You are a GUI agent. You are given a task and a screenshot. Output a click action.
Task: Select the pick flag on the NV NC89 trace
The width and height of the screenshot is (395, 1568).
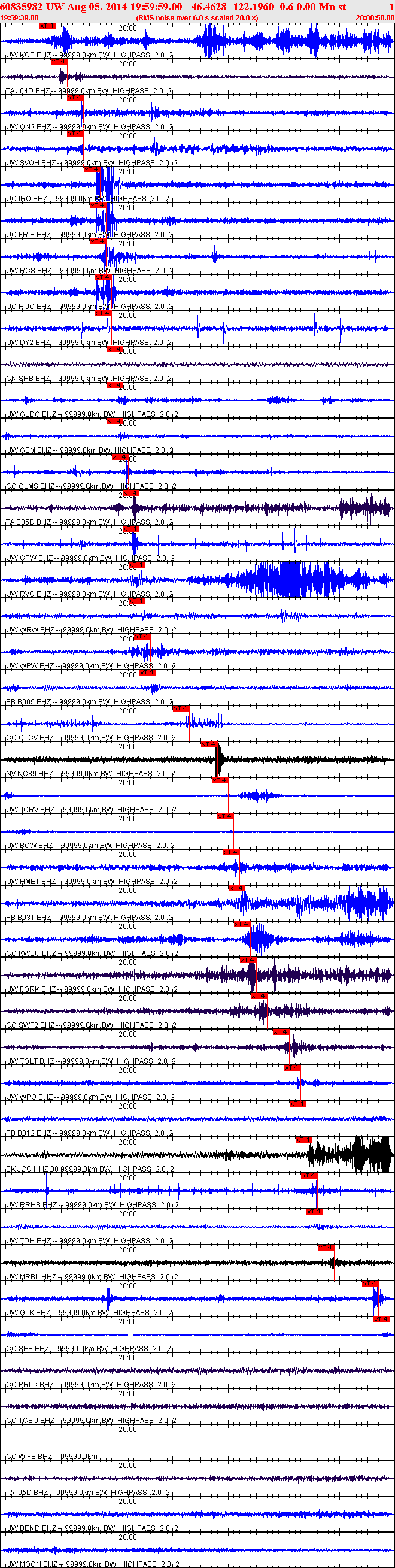(209, 744)
